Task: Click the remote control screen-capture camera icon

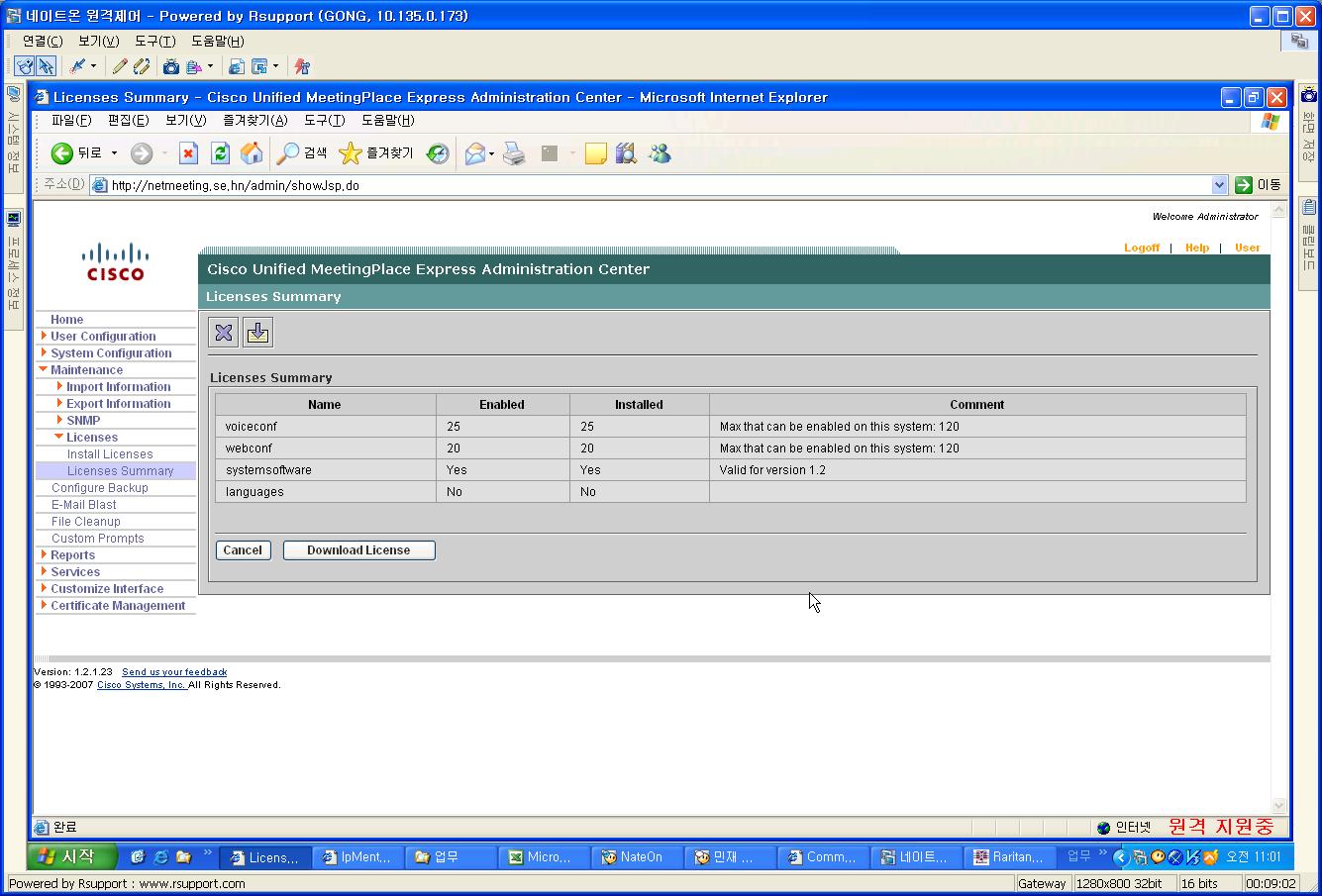Action: (171, 66)
